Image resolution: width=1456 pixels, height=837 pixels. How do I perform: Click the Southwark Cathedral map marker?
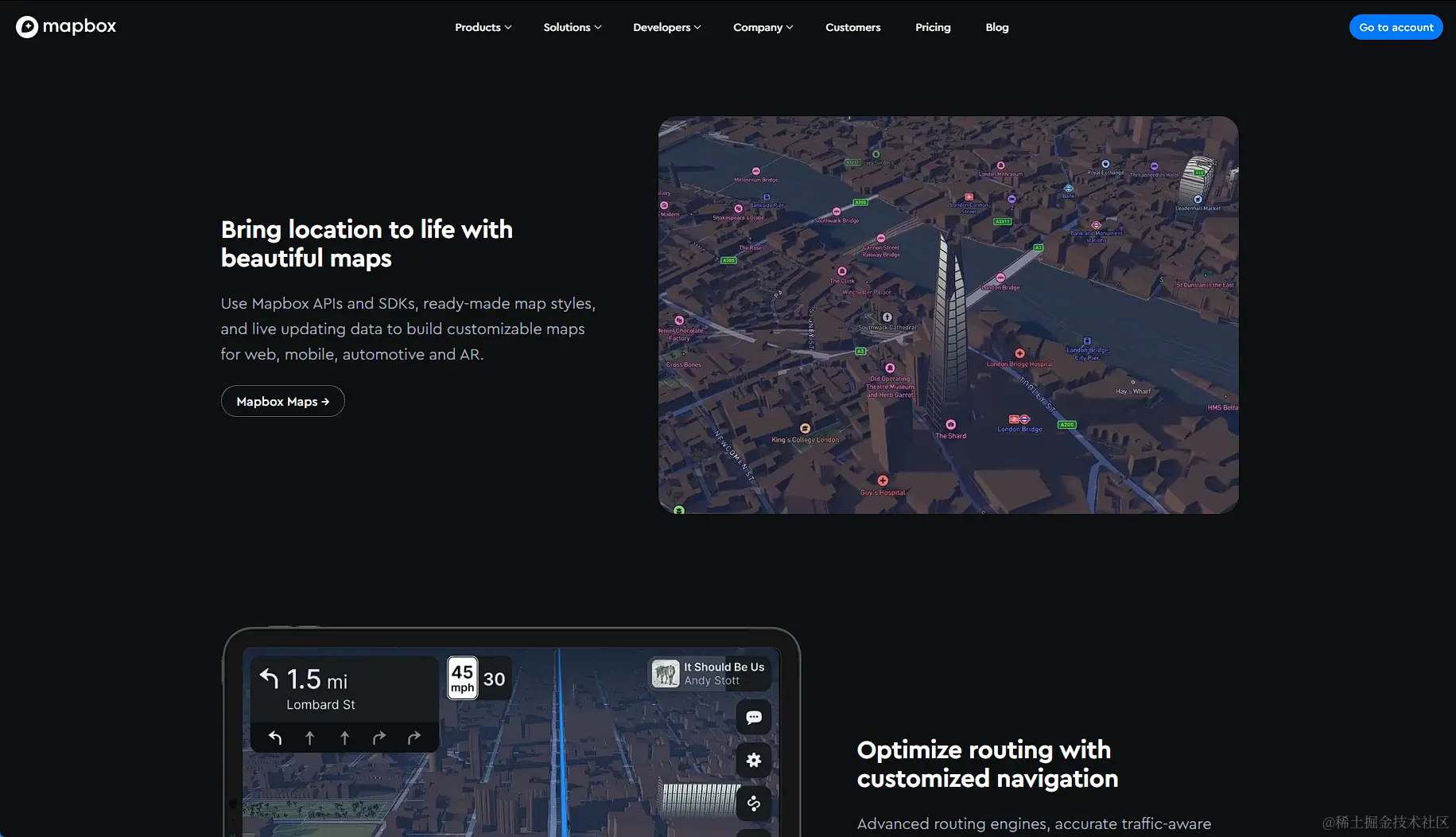887,317
